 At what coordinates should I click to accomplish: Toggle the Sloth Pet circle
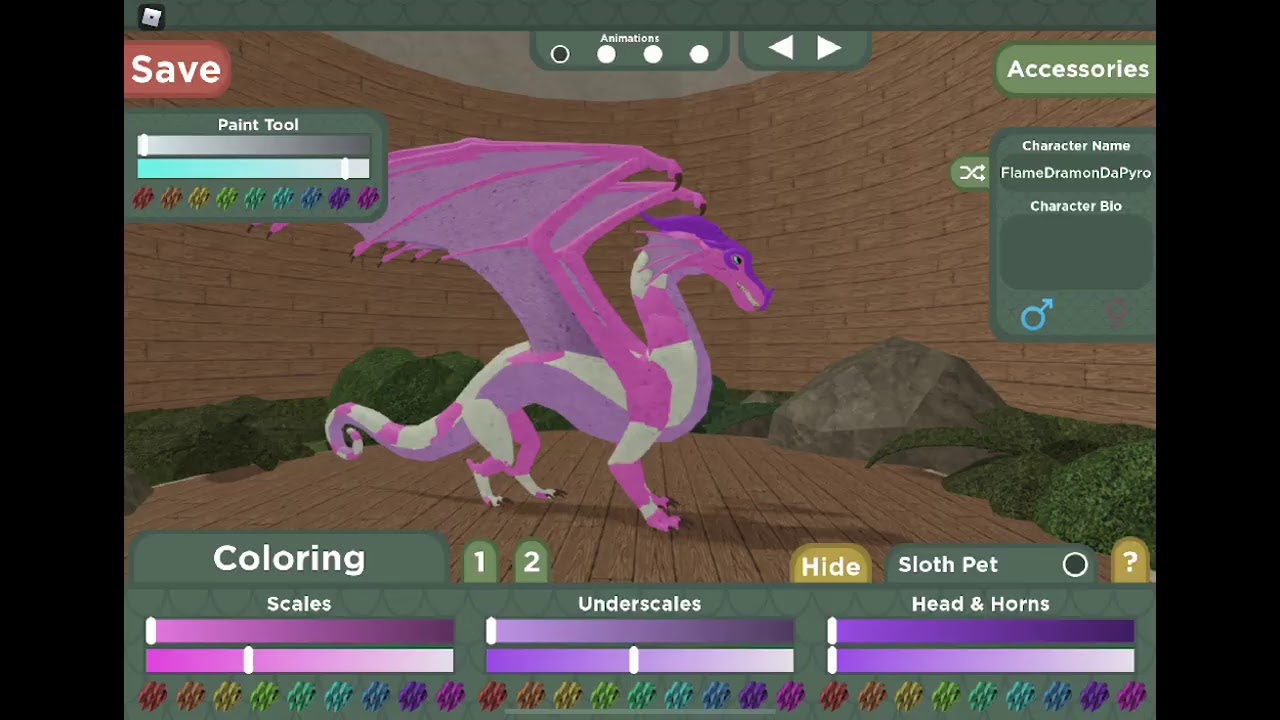(1075, 565)
